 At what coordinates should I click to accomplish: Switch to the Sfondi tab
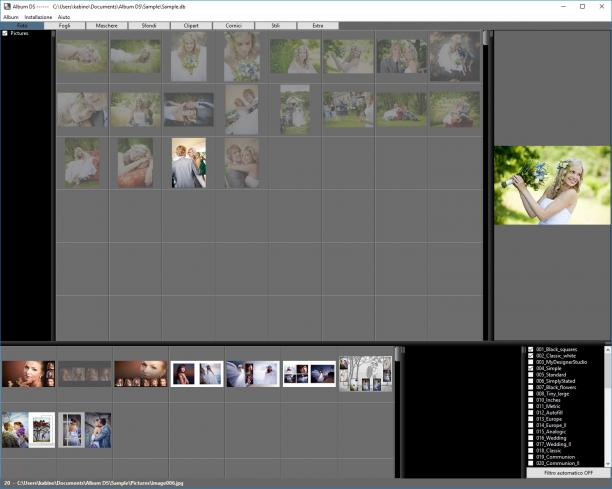pos(149,26)
